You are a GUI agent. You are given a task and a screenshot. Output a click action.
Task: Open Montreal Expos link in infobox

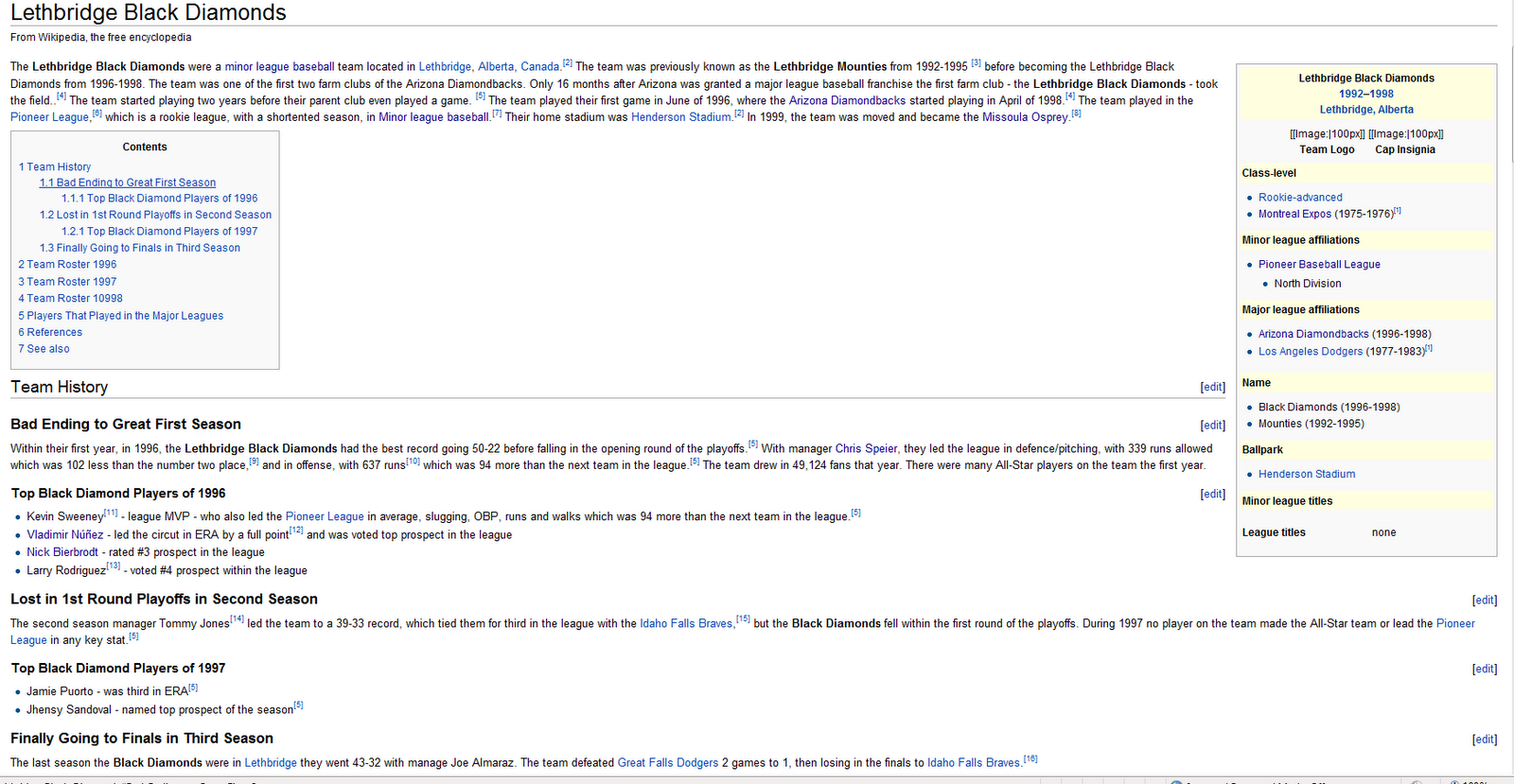click(1294, 215)
